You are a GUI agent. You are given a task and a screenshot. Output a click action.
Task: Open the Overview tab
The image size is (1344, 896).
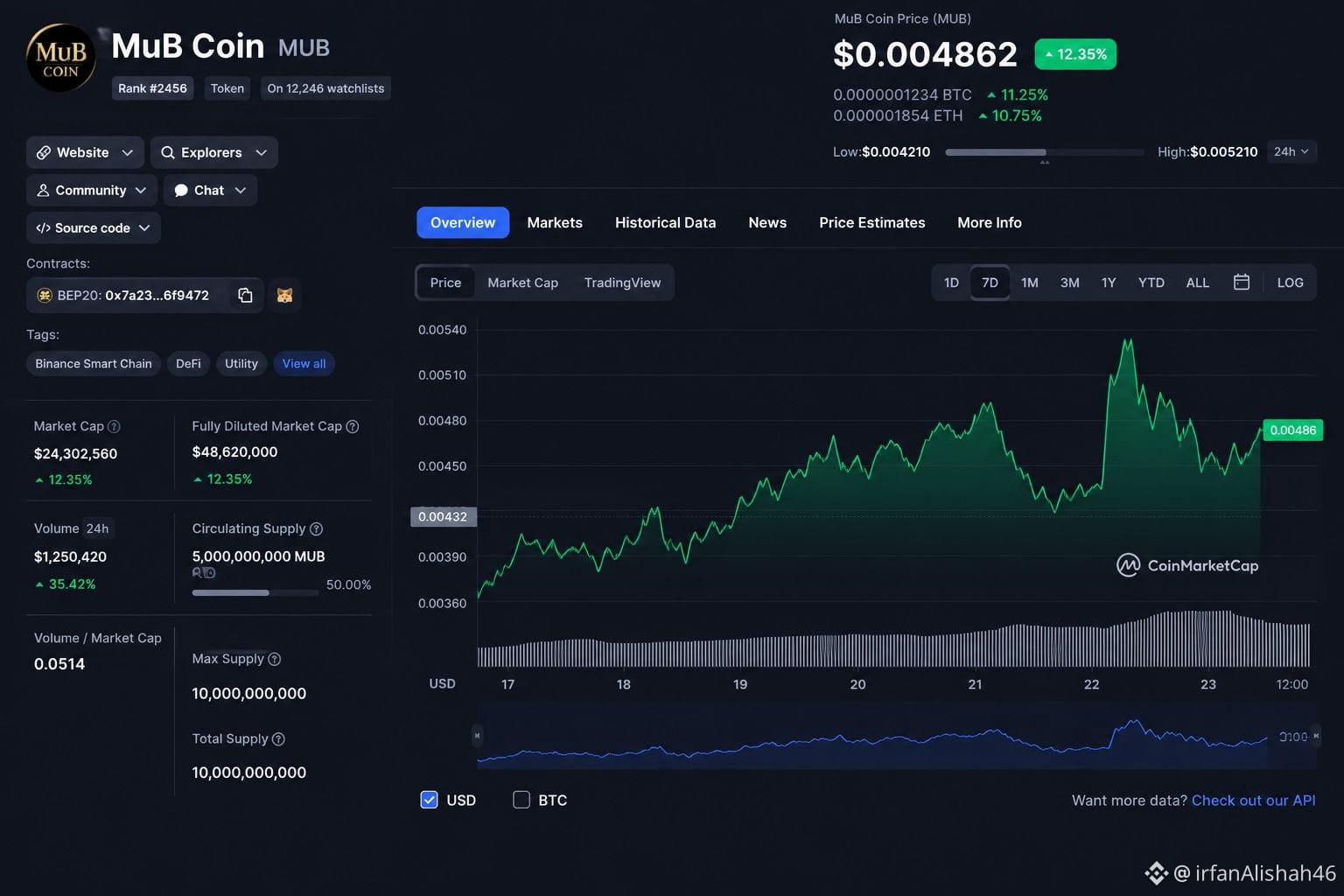coord(463,222)
